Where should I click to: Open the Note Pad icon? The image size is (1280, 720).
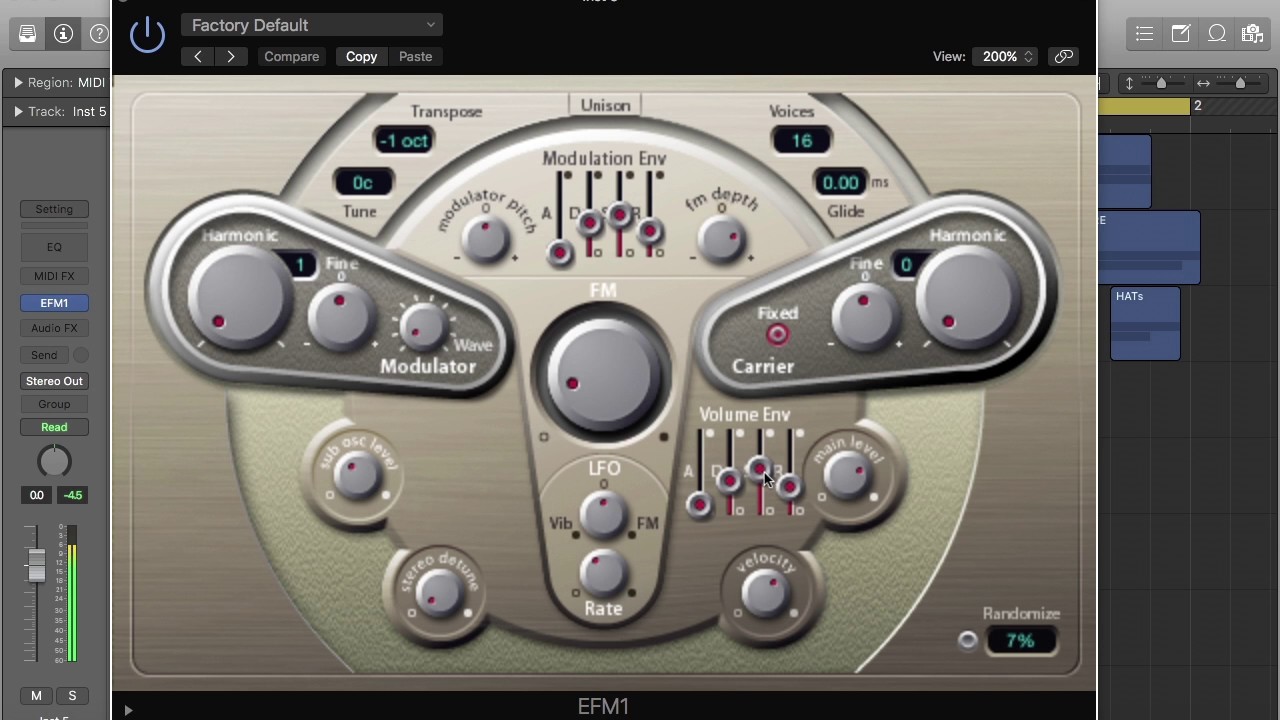coord(1181,34)
